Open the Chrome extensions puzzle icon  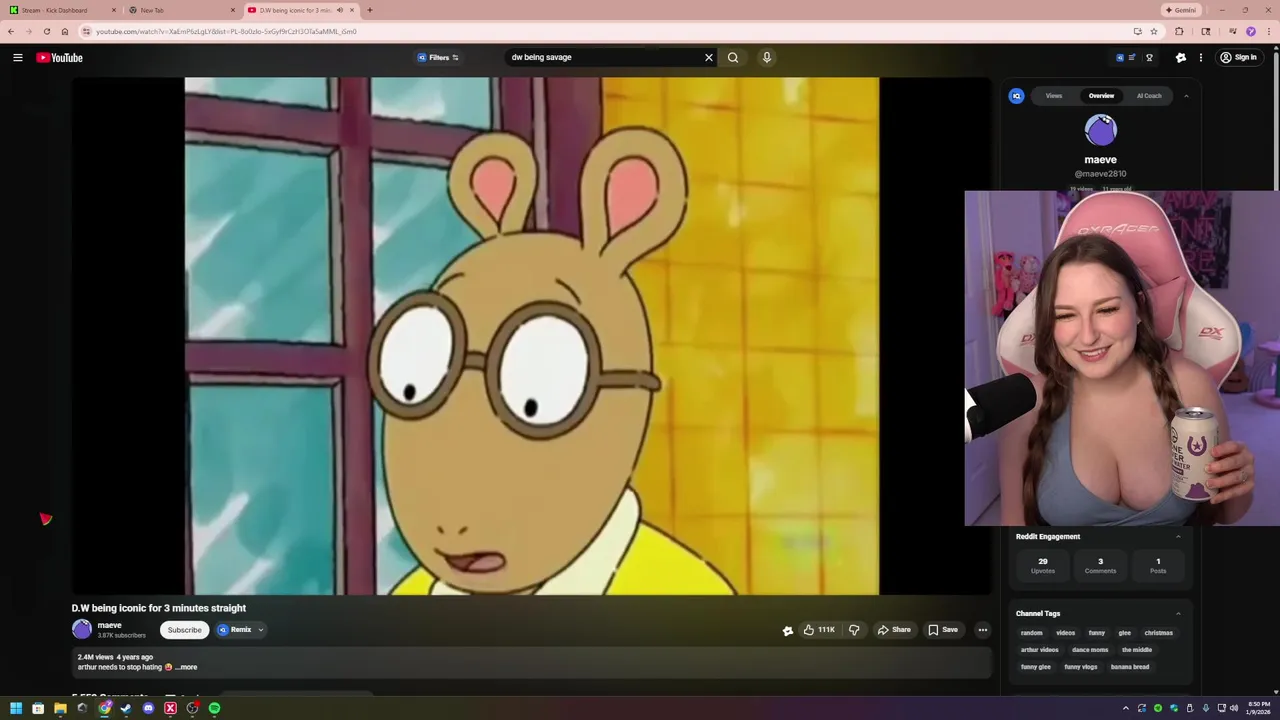click(1179, 31)
